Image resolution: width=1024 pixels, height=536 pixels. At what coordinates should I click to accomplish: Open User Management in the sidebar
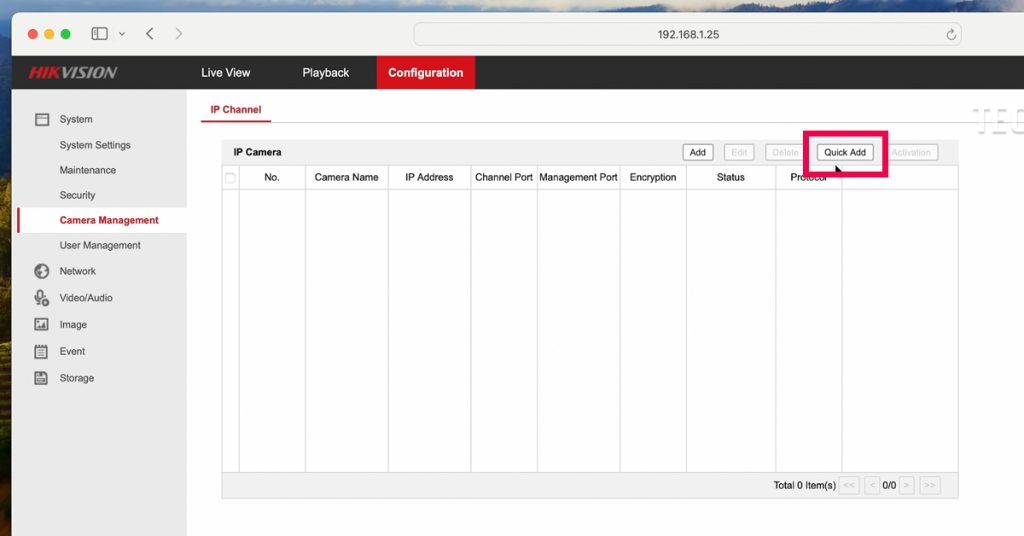coord(100,245)
